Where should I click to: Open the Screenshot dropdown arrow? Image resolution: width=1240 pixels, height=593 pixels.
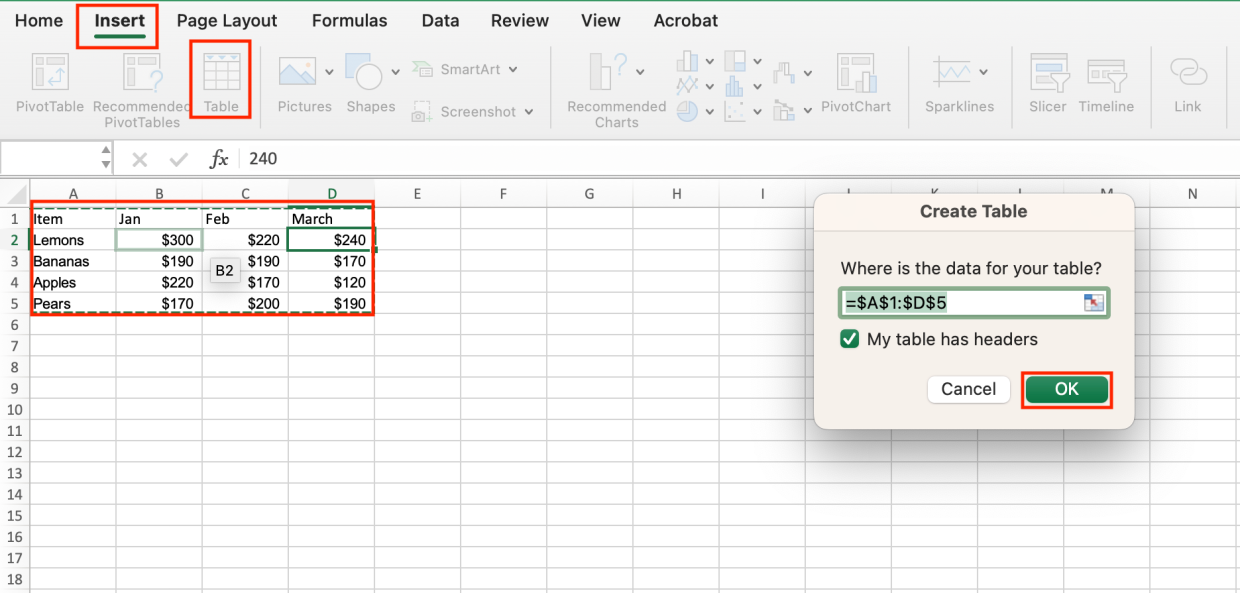tap(528, 112)
